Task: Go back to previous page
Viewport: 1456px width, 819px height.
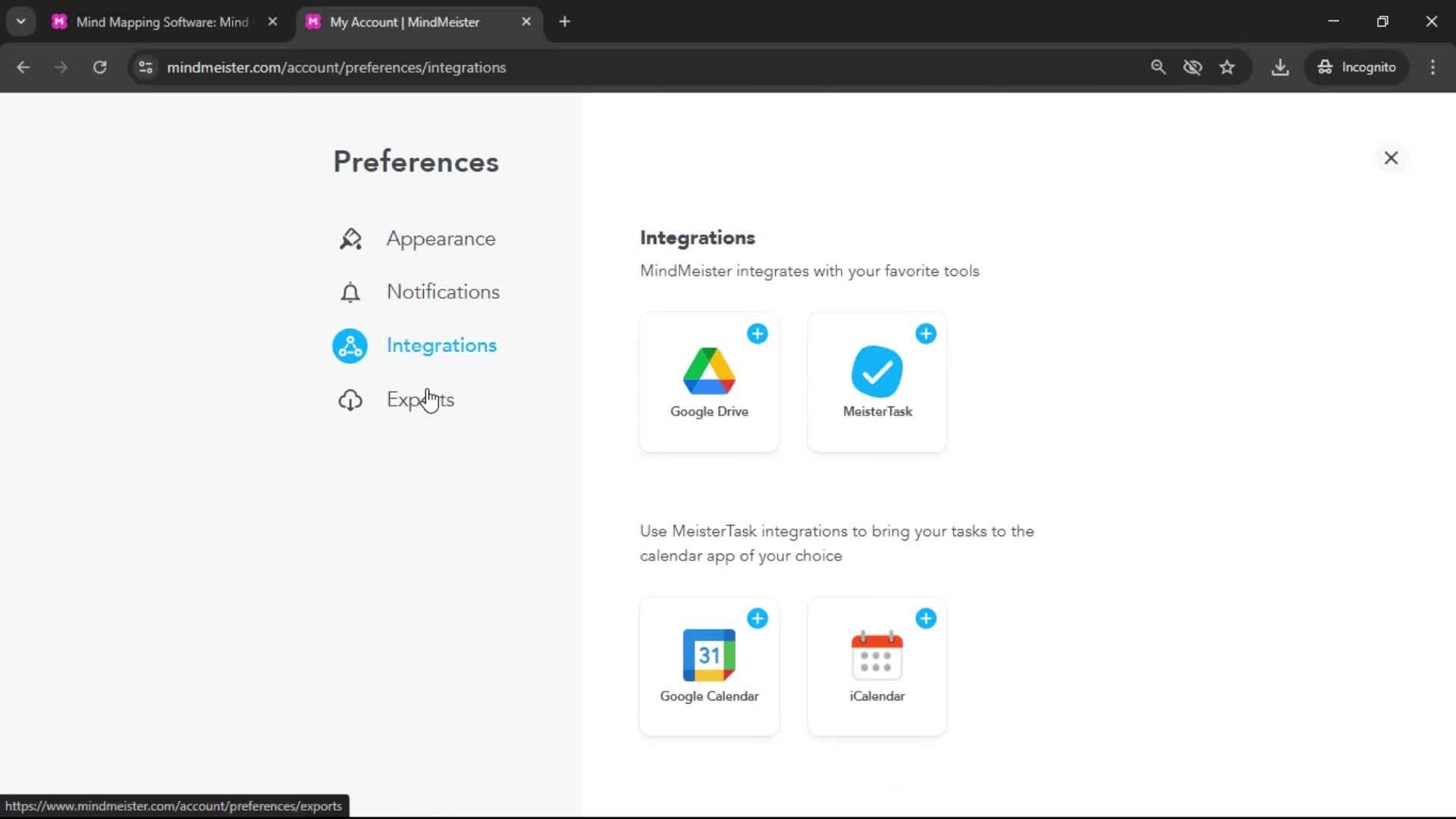Action: click(24, 67)
